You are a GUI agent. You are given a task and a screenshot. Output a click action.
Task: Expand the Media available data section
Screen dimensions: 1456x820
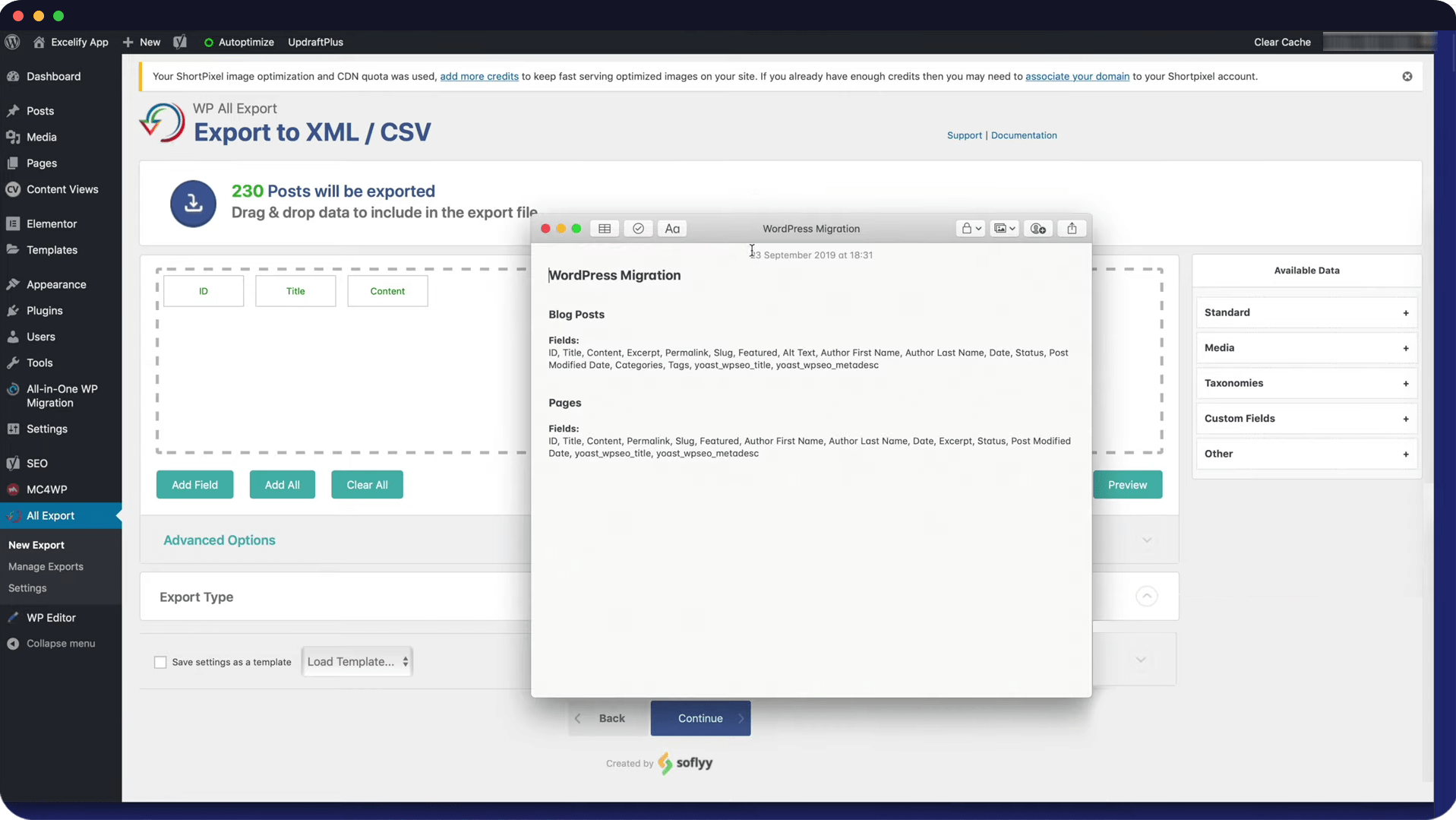[x=1306, y=348]
